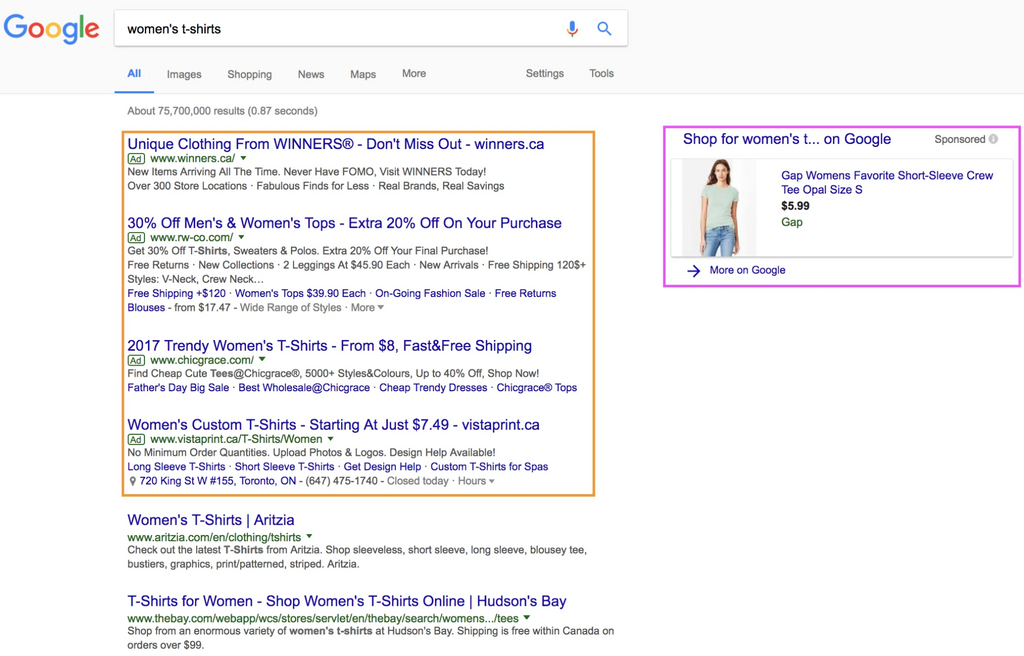This screenshot has width=1024, height=656.
Task: Click the magnifying glass search button
Action: (604, 29)
